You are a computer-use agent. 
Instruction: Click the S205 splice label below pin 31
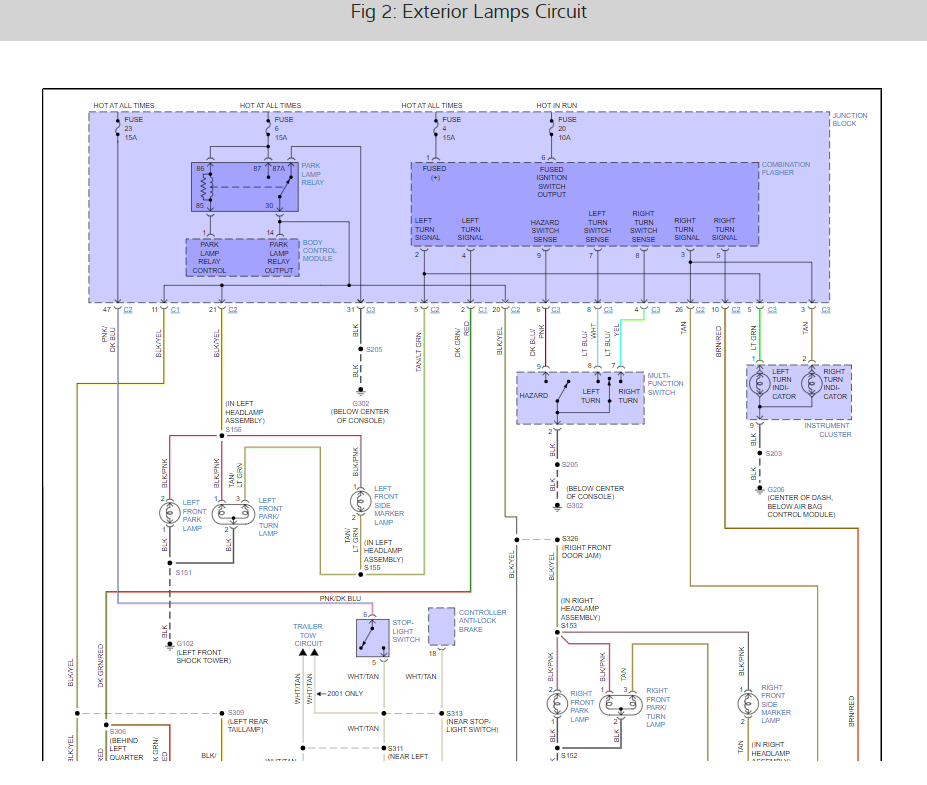click(374, 349)
